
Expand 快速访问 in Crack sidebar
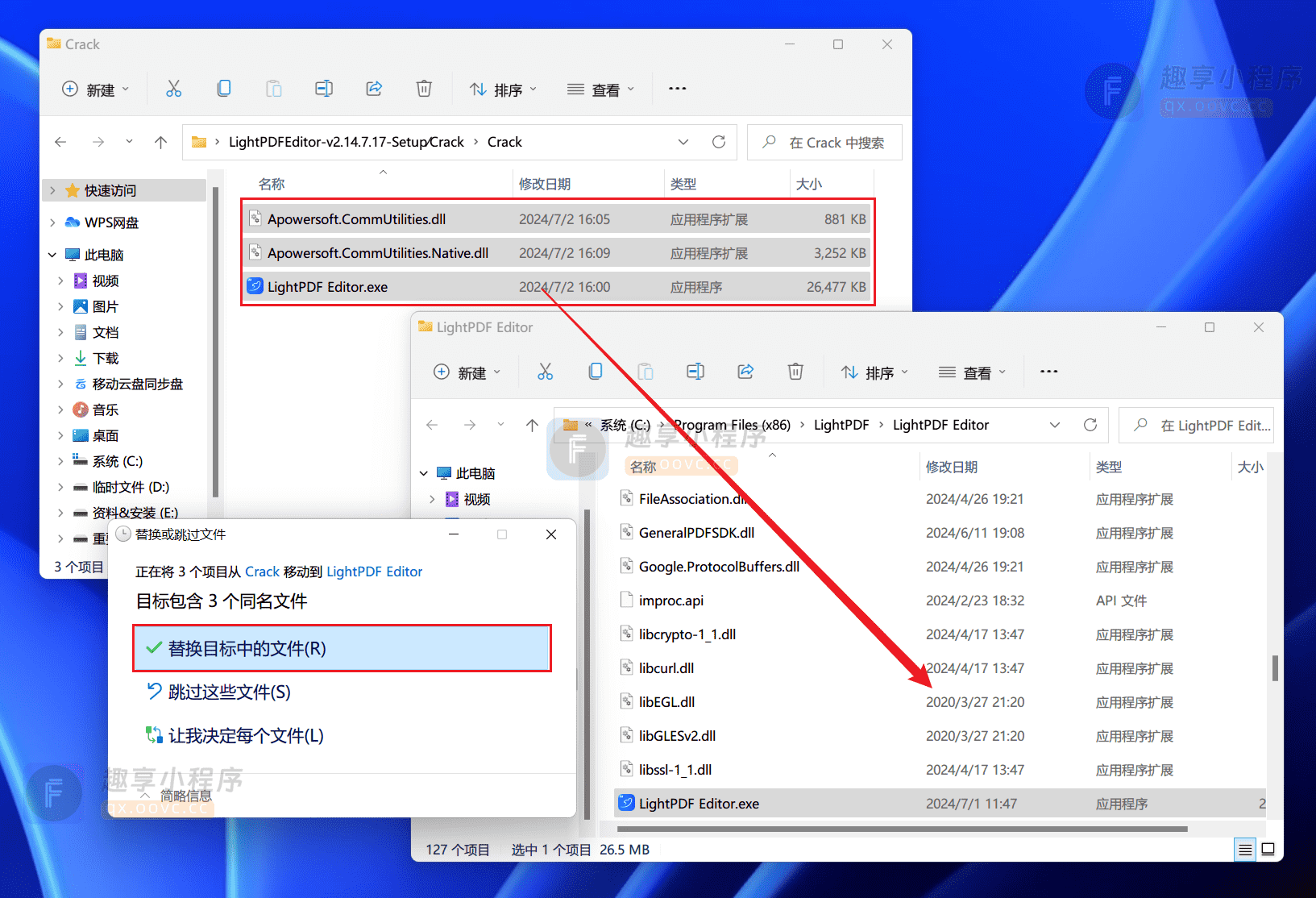tap(52, 190)
